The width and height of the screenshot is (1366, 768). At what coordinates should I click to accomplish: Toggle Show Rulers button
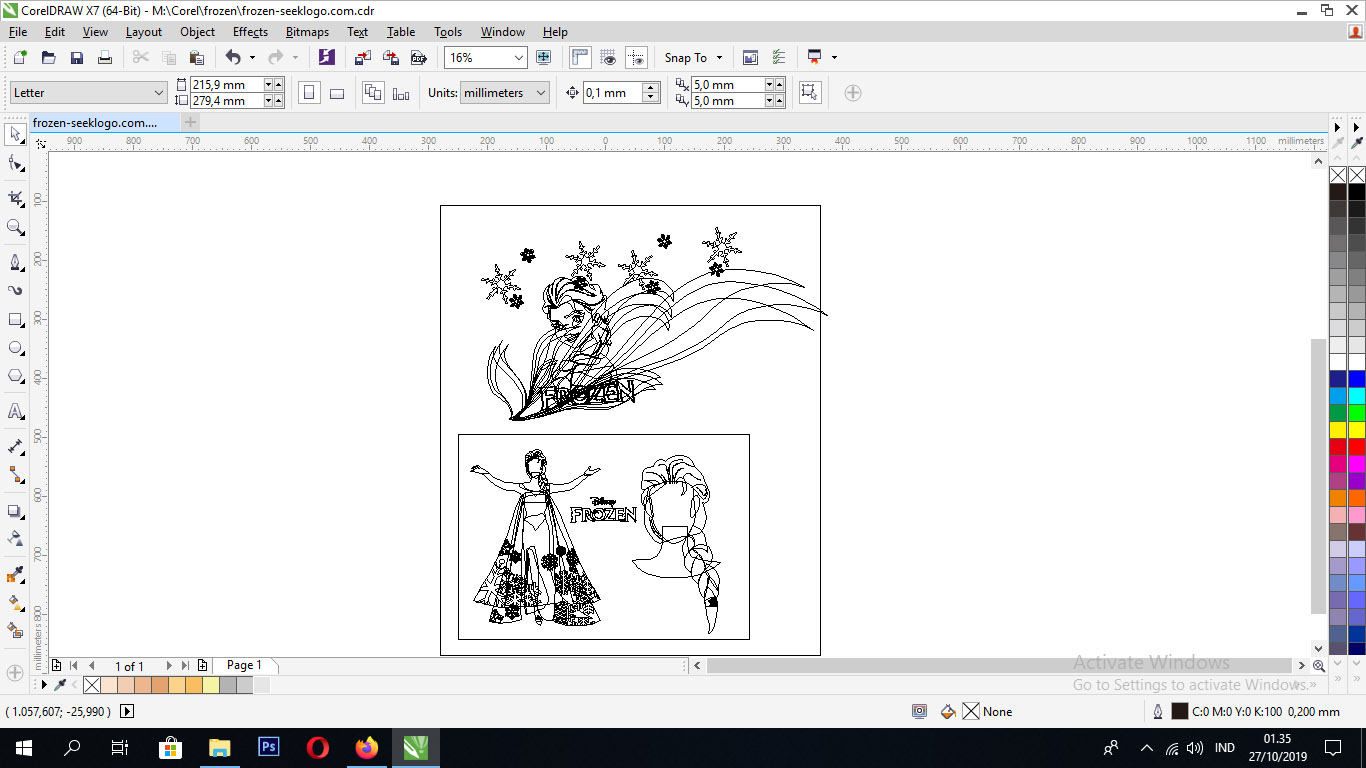(580, 58)
